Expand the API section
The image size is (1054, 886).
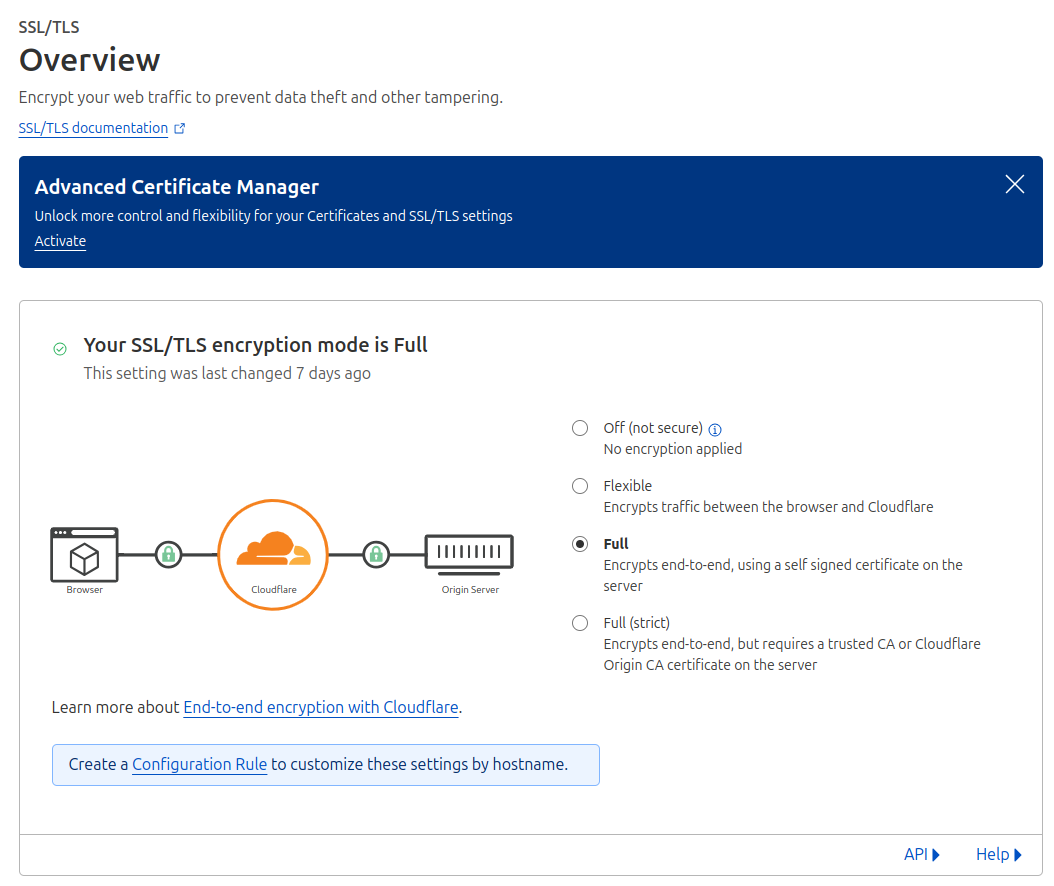[x=922, y=854]
